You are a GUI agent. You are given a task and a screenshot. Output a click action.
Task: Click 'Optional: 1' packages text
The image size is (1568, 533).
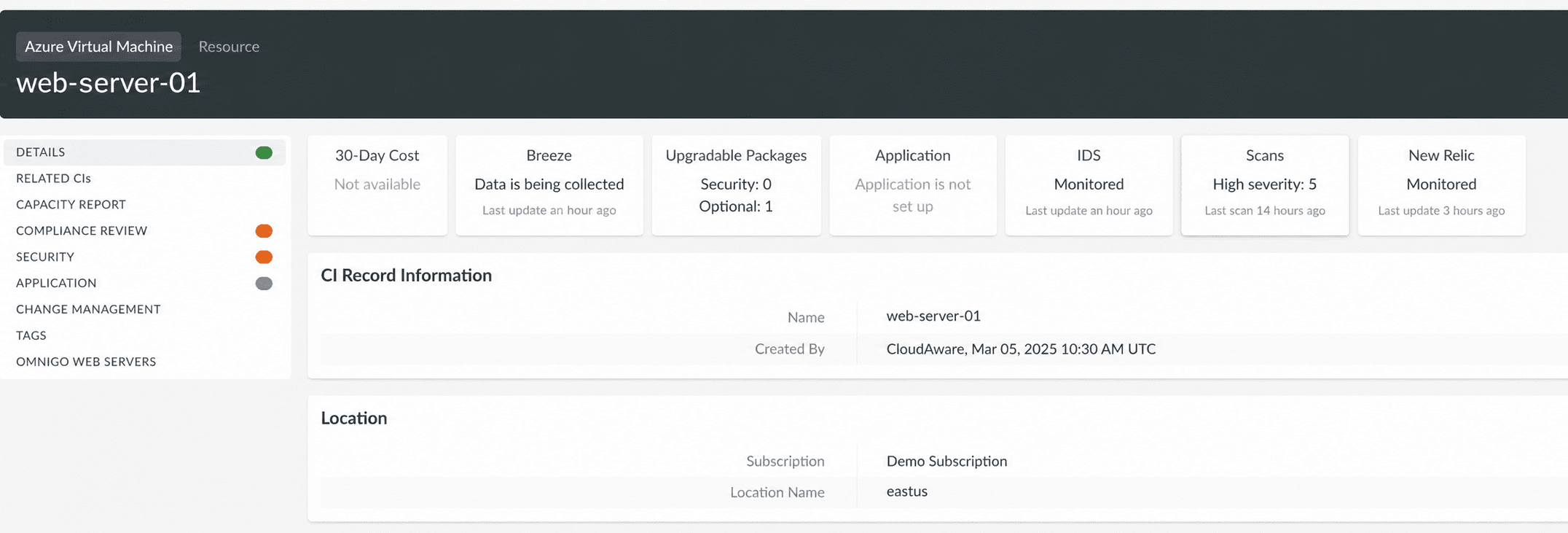[x=736, y=207]
